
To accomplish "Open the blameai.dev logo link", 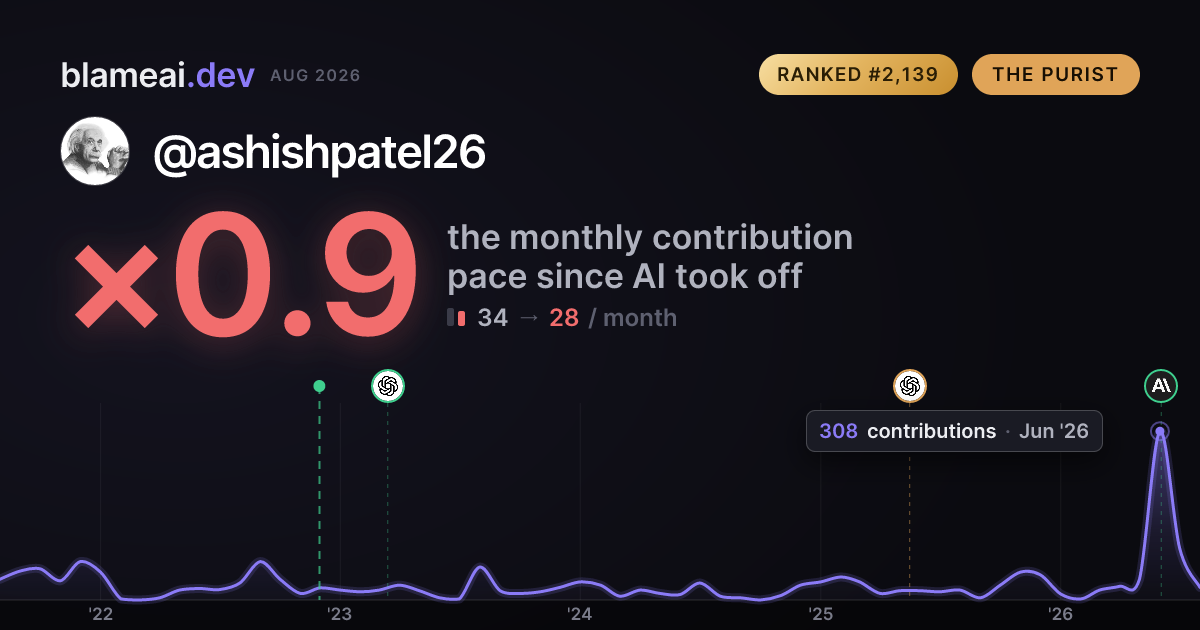I will point(158,75).
